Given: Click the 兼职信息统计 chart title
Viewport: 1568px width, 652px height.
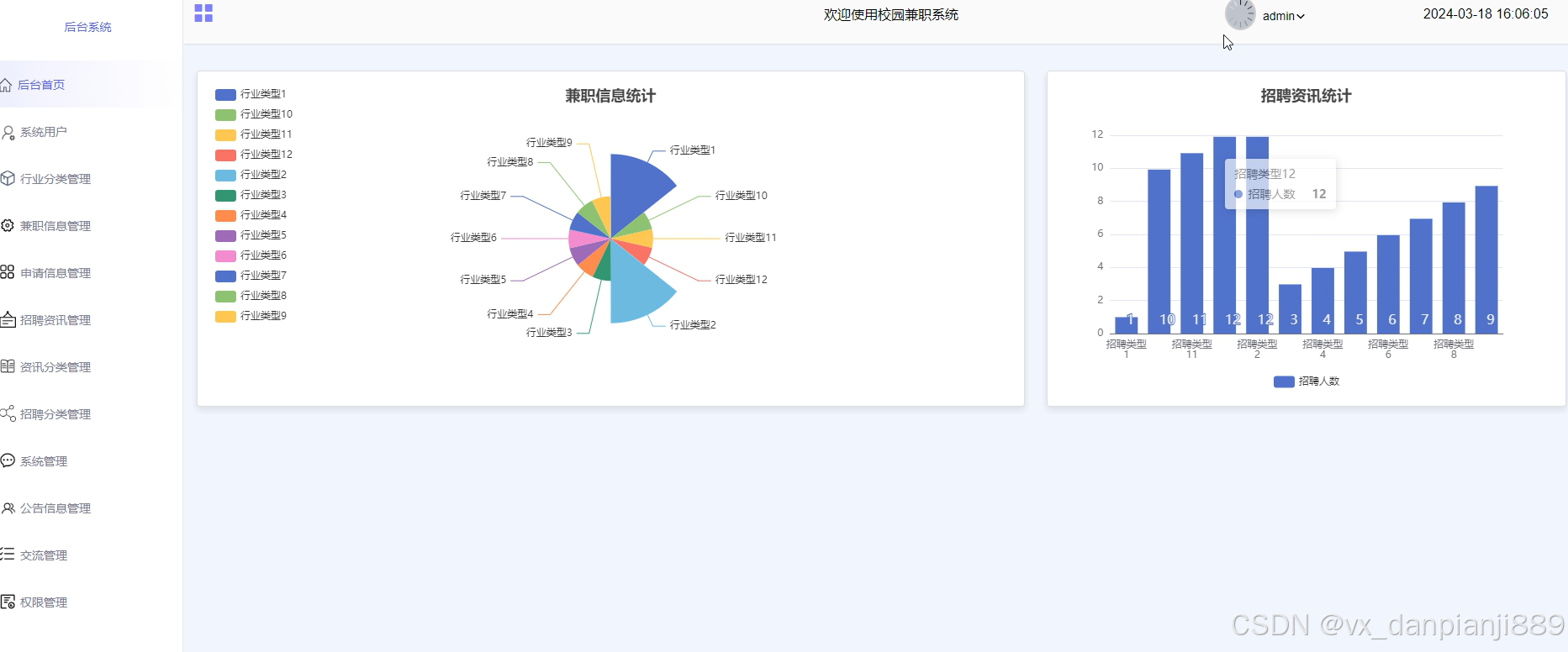Looking at the screenshot, I should (610, 96).
